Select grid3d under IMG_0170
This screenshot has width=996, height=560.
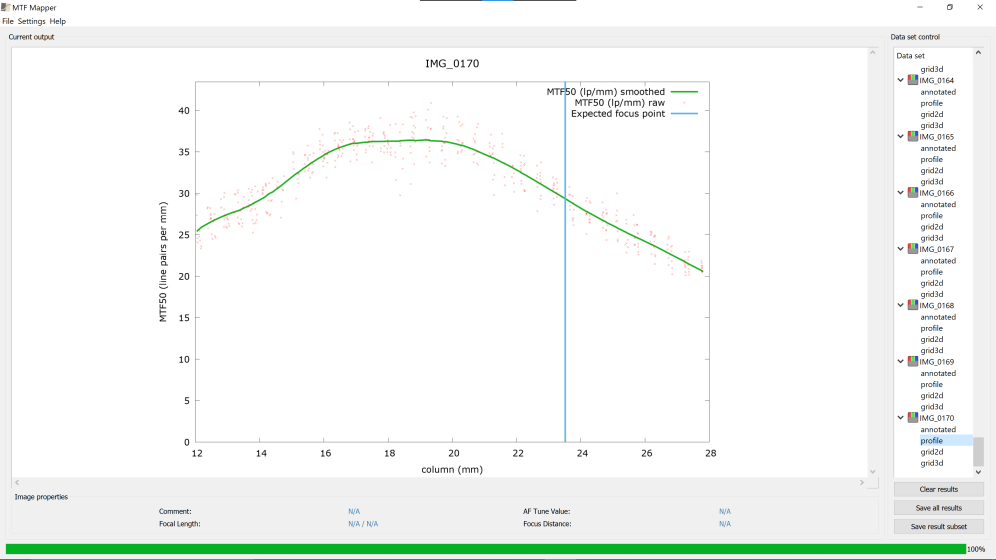932,463
